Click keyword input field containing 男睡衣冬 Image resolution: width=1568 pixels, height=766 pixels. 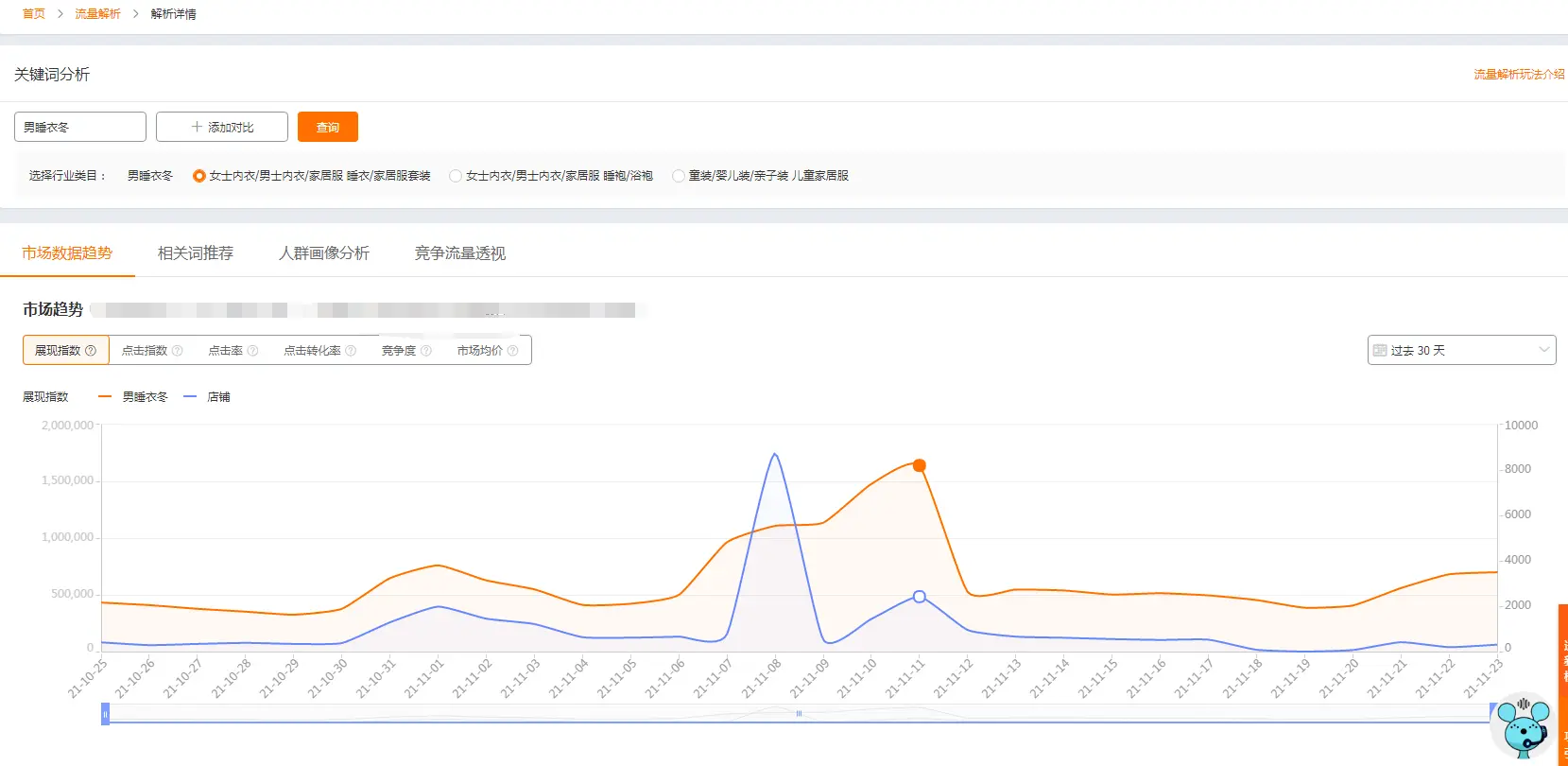[x=80, y=127]
